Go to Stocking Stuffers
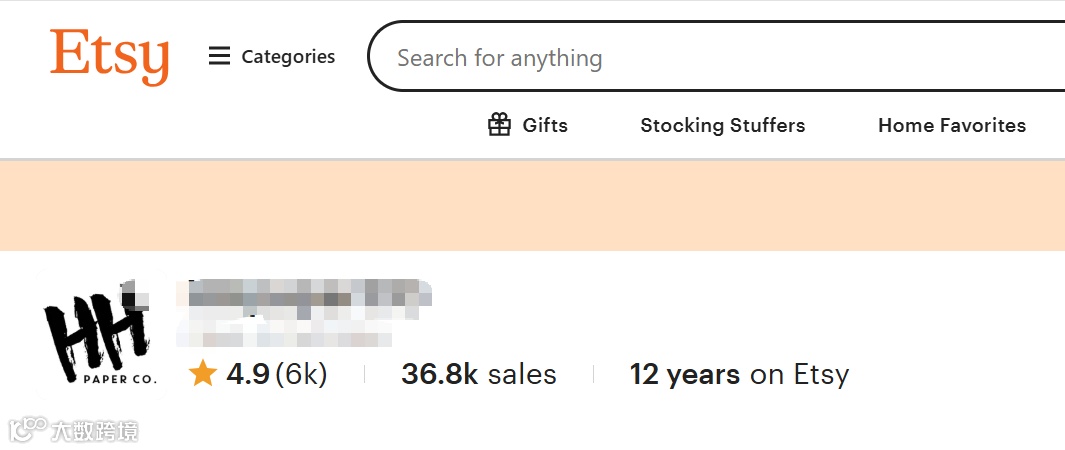This screenshot has width=1065, height=450. pyautogui.click(x=722, y=125)
